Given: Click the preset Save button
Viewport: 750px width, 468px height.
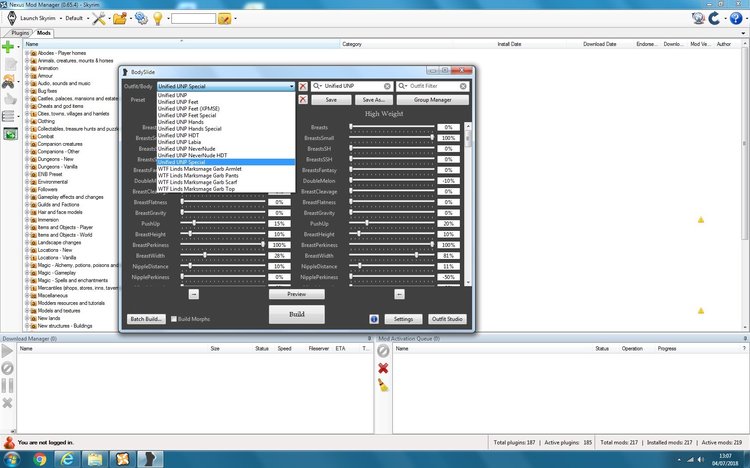Looking at the screenshot, I should pos(331,100).
